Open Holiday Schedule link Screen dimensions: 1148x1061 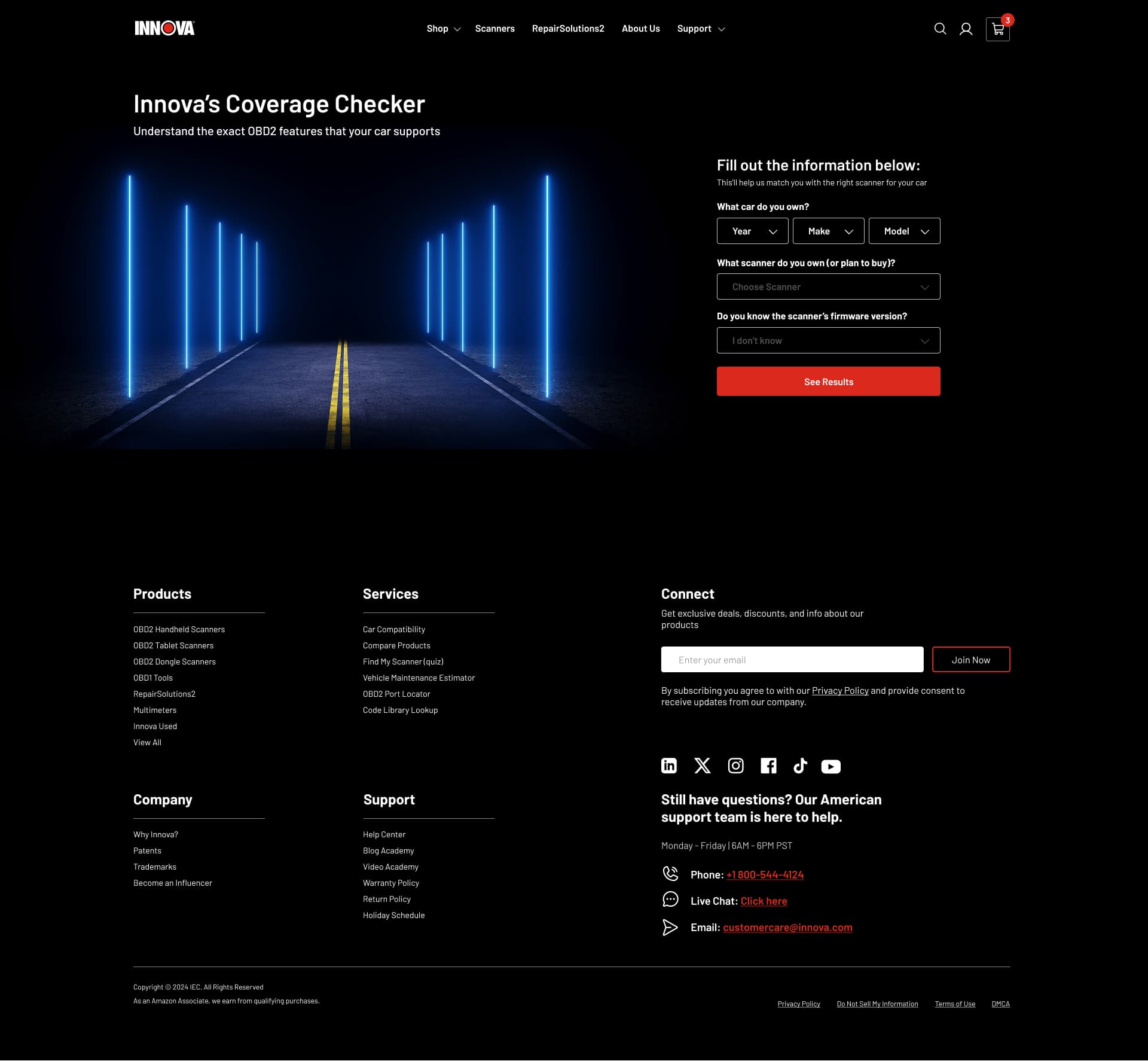point(394,915)
